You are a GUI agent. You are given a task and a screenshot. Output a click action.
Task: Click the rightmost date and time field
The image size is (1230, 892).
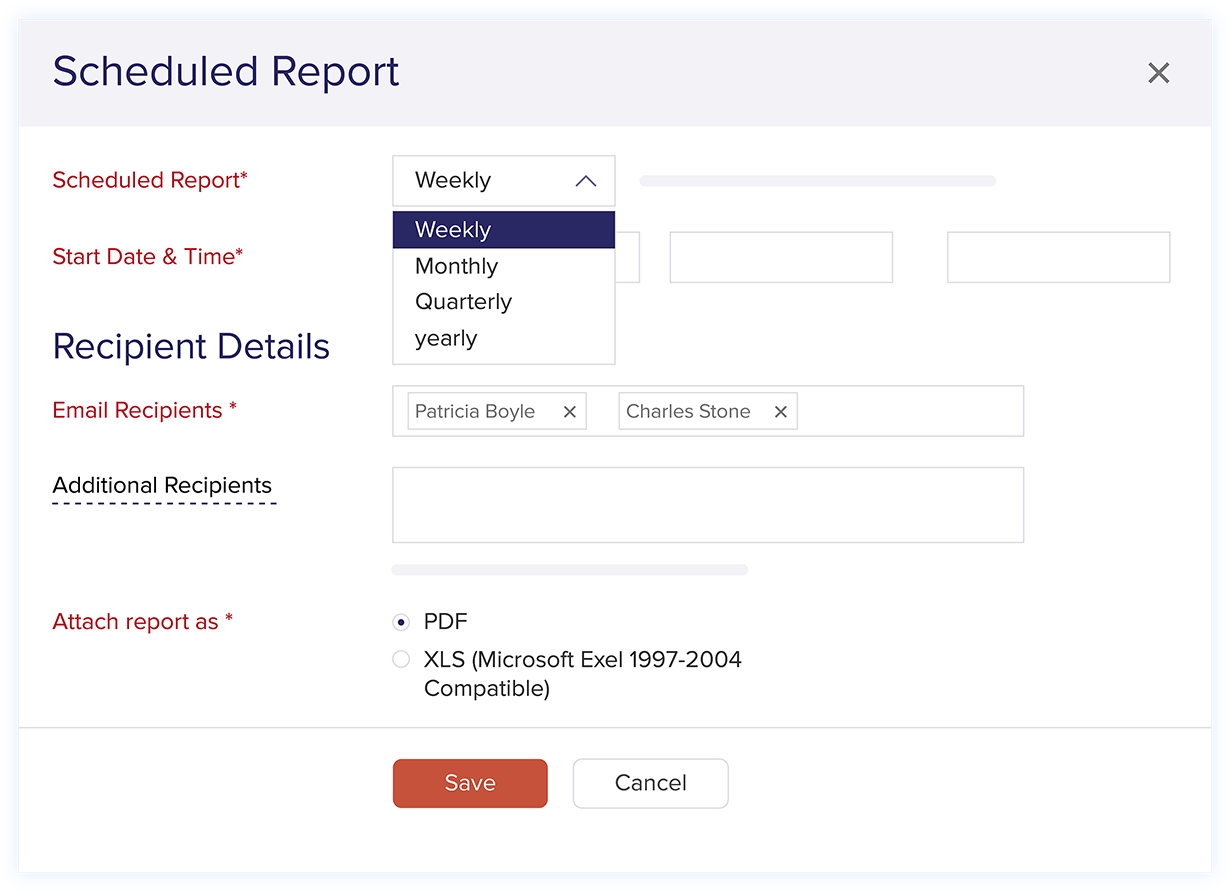(x=1058, y=257)
